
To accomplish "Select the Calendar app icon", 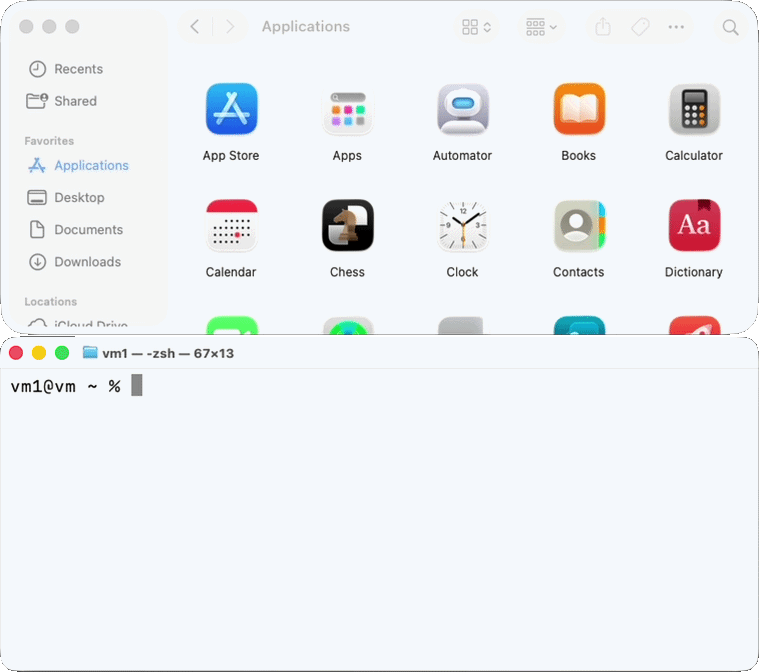I will 231,225.
